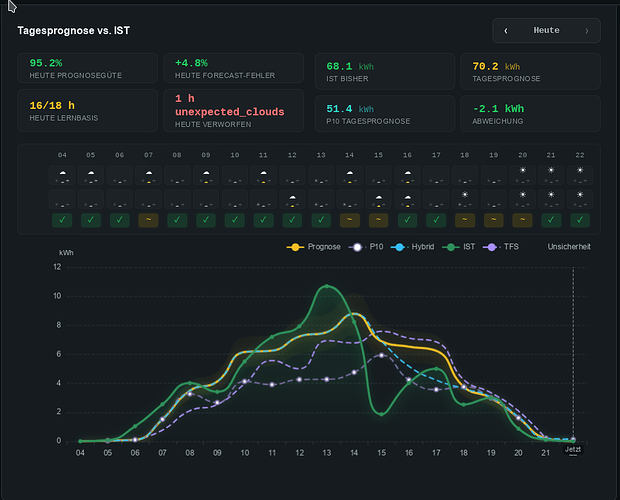Click the yellow tilde badge under hour 15
Screen dimensions: 620x500
378,220
